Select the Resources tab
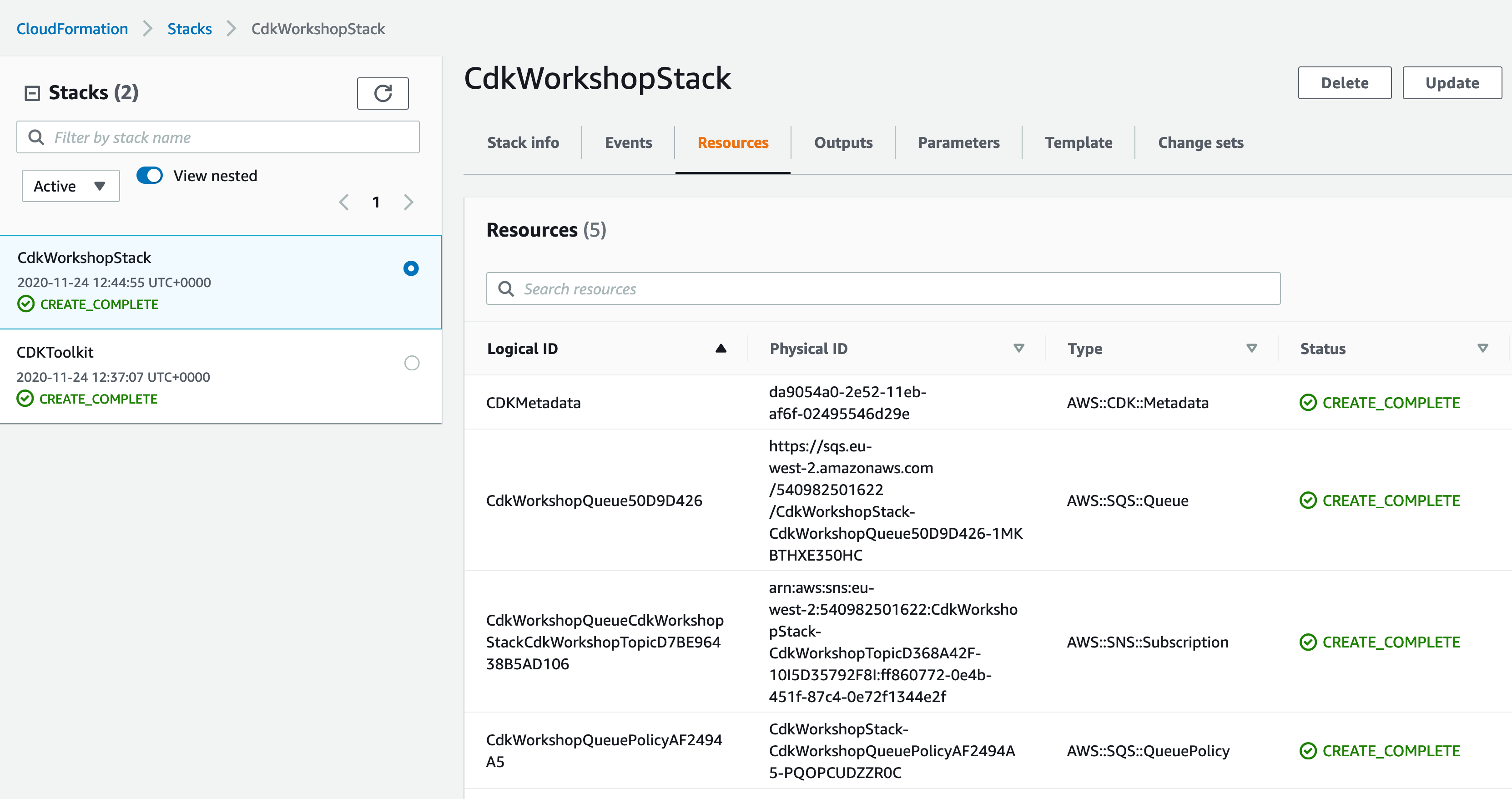Image resolution: width=1512 pixels, height=799 pixels. [732, 143]
